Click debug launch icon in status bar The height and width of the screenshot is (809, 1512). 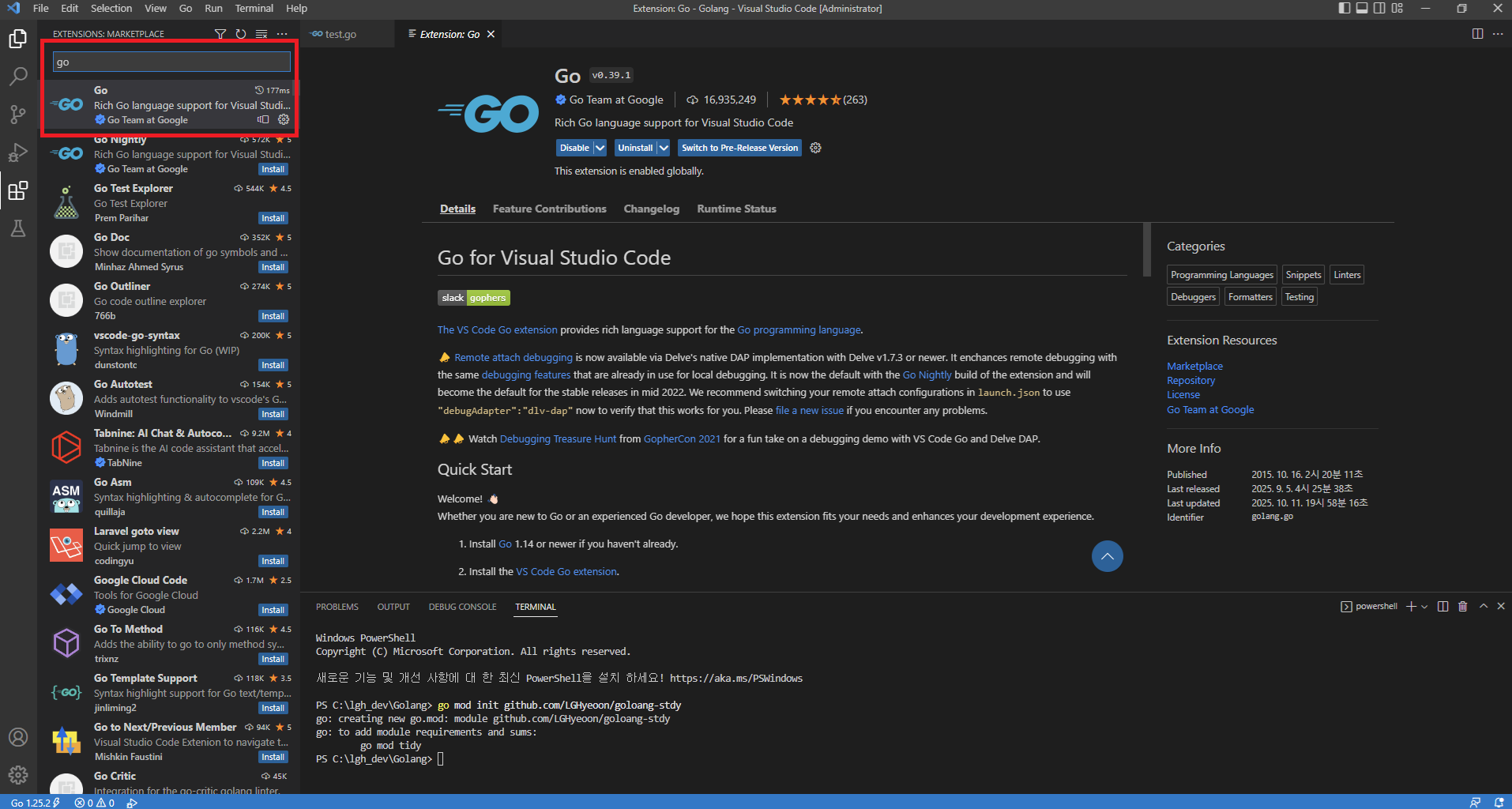tap(132, 803)
